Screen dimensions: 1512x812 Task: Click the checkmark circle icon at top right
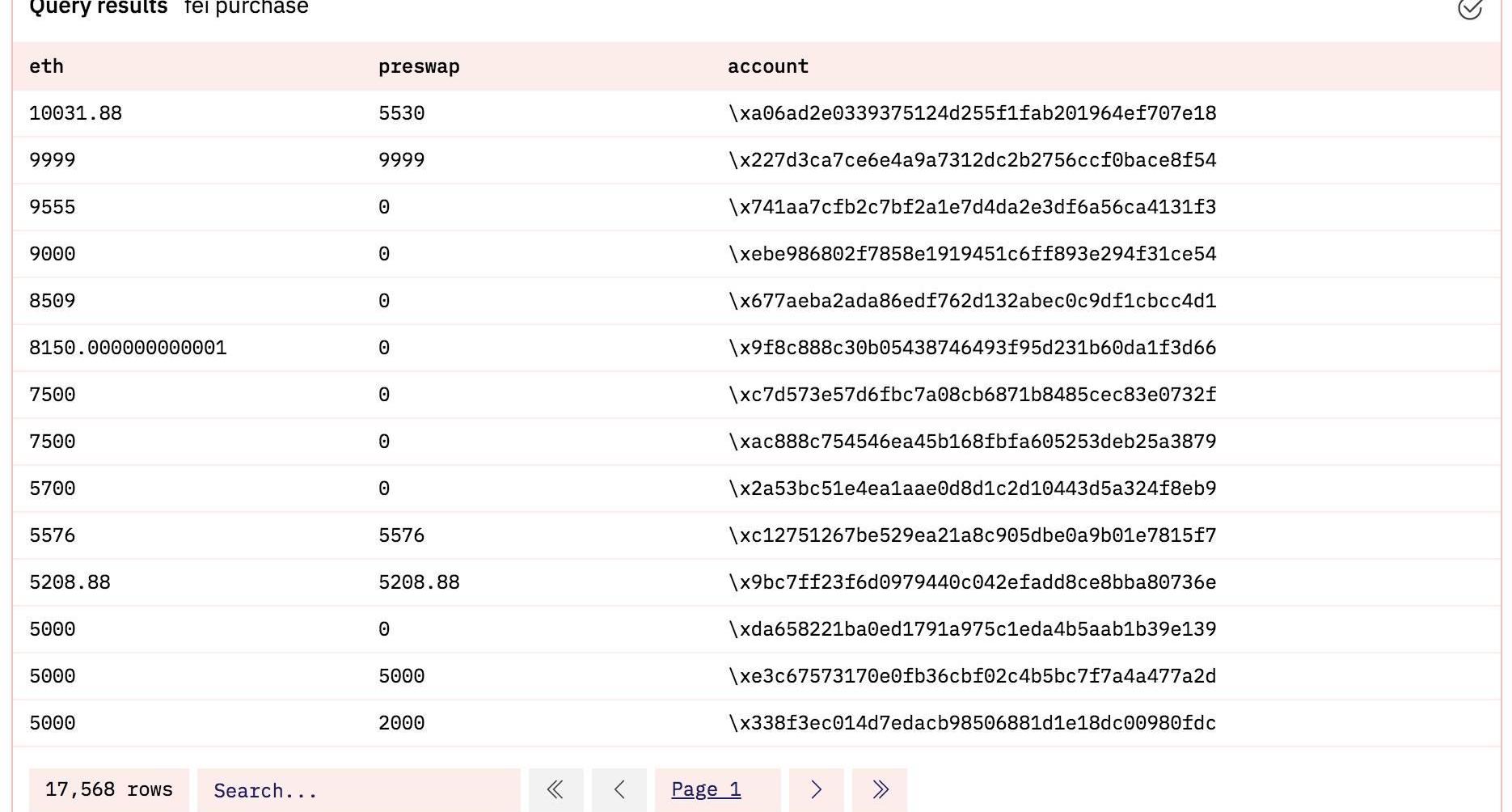pos(1469,9)
